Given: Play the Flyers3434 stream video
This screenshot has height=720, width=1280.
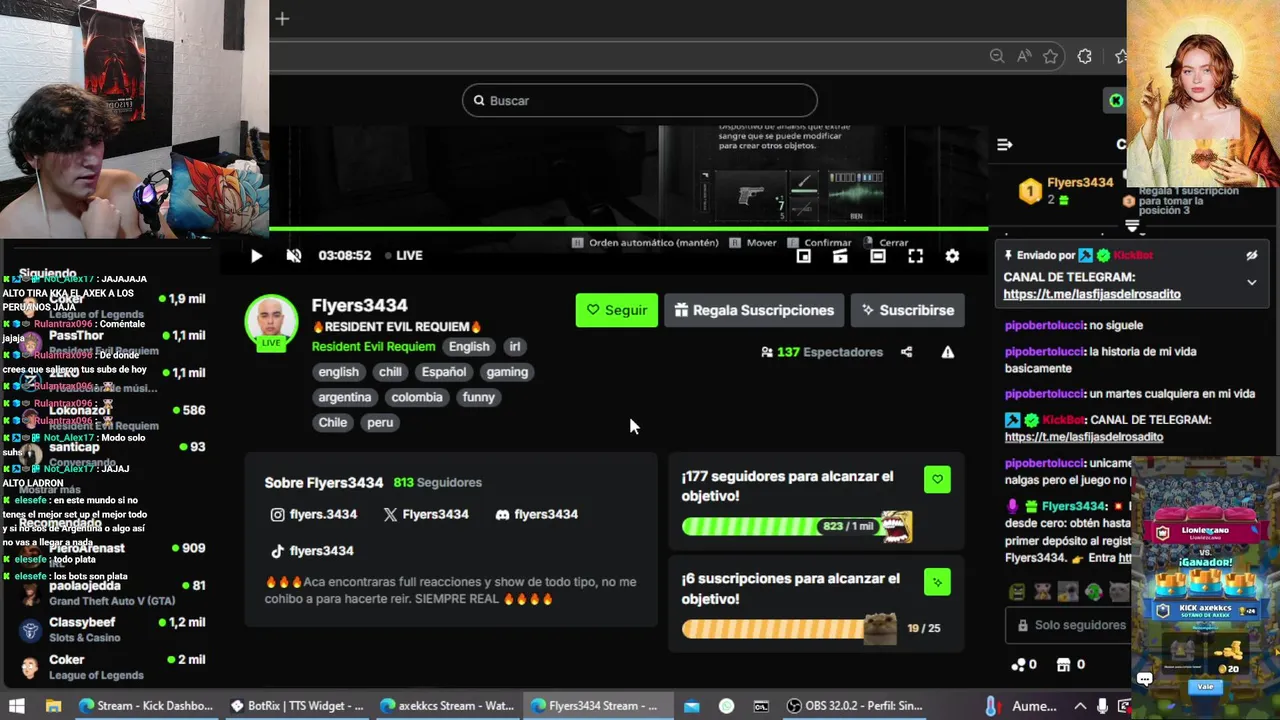Looking at the screenshot, I should pos(256,256).
